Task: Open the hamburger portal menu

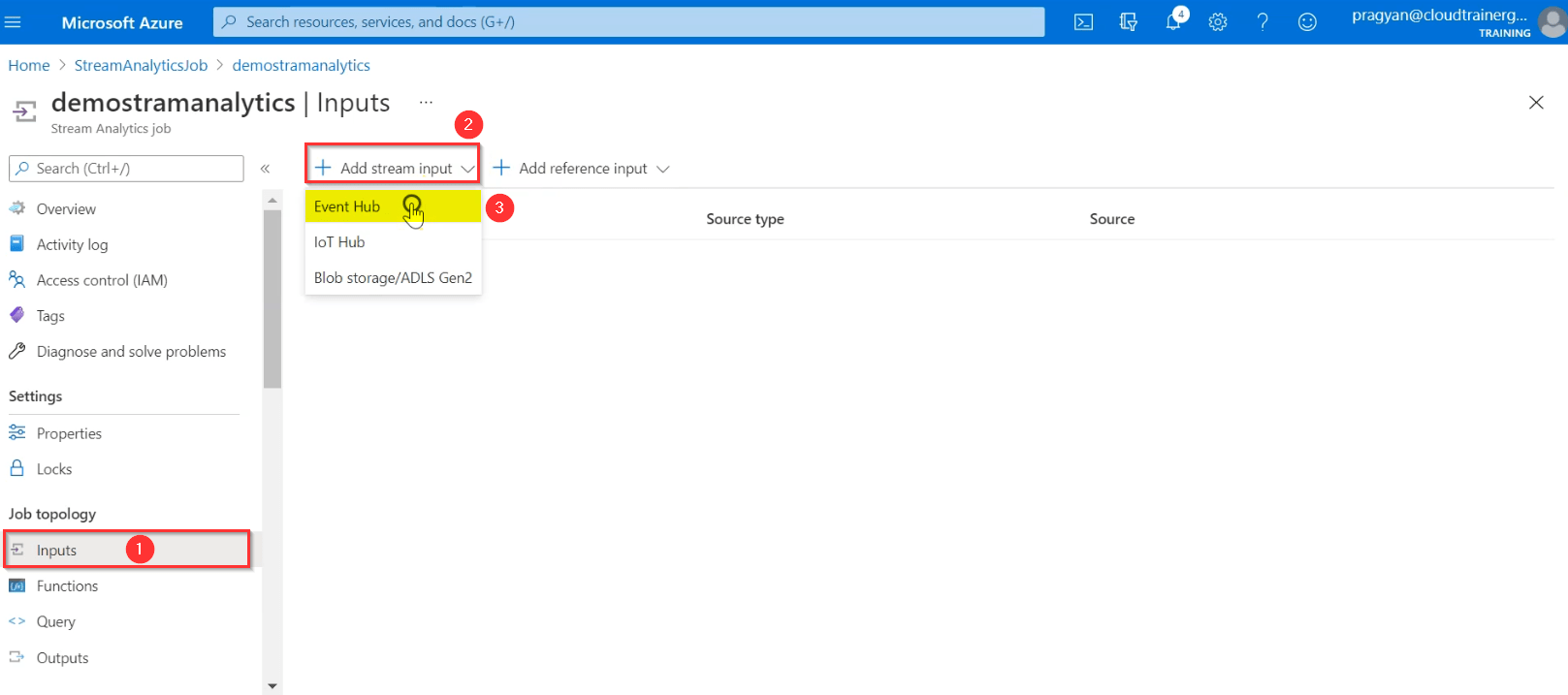Action: pos(14,22)
